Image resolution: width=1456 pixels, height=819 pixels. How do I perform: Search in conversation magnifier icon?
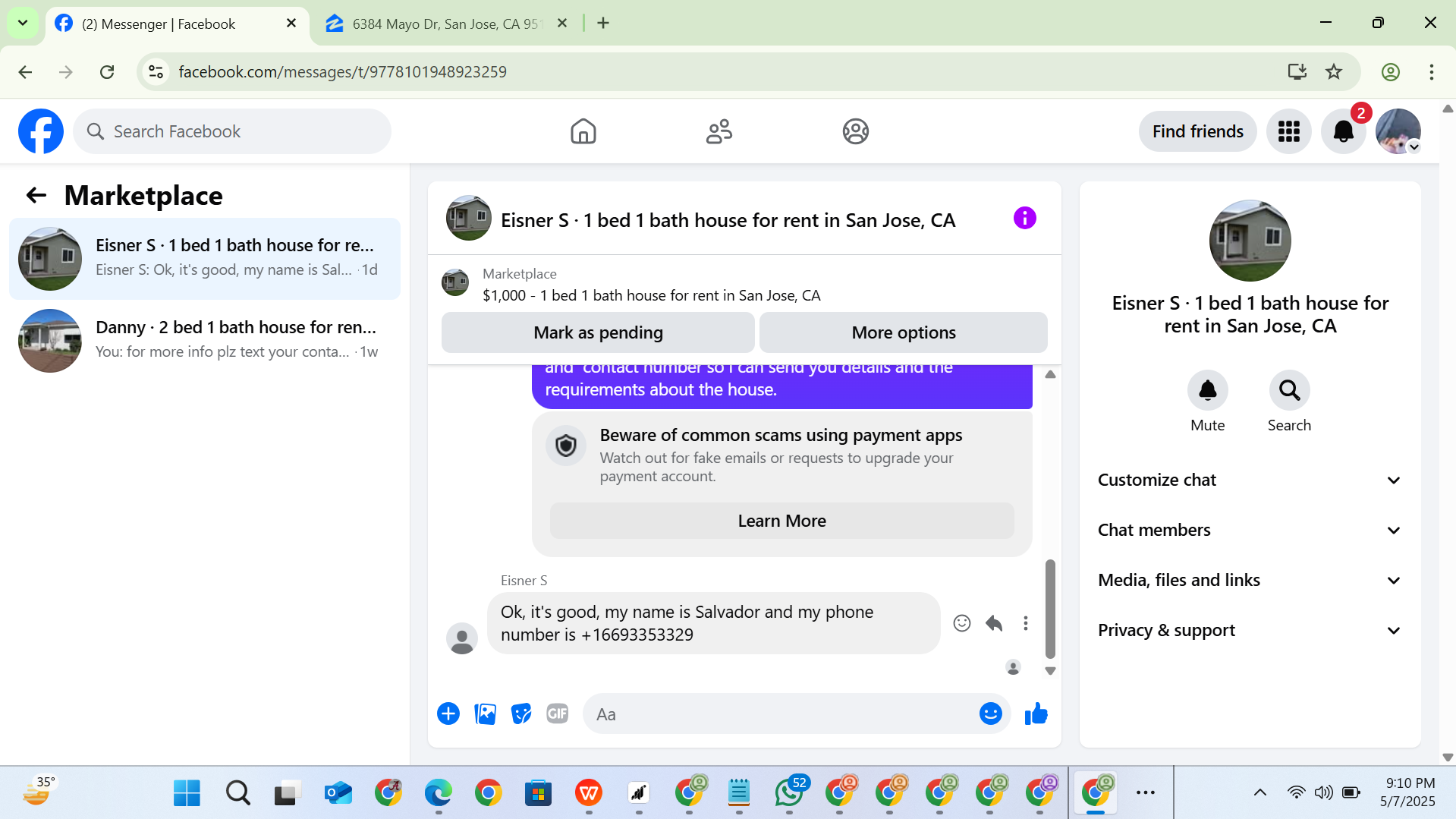click(1289, 390)
